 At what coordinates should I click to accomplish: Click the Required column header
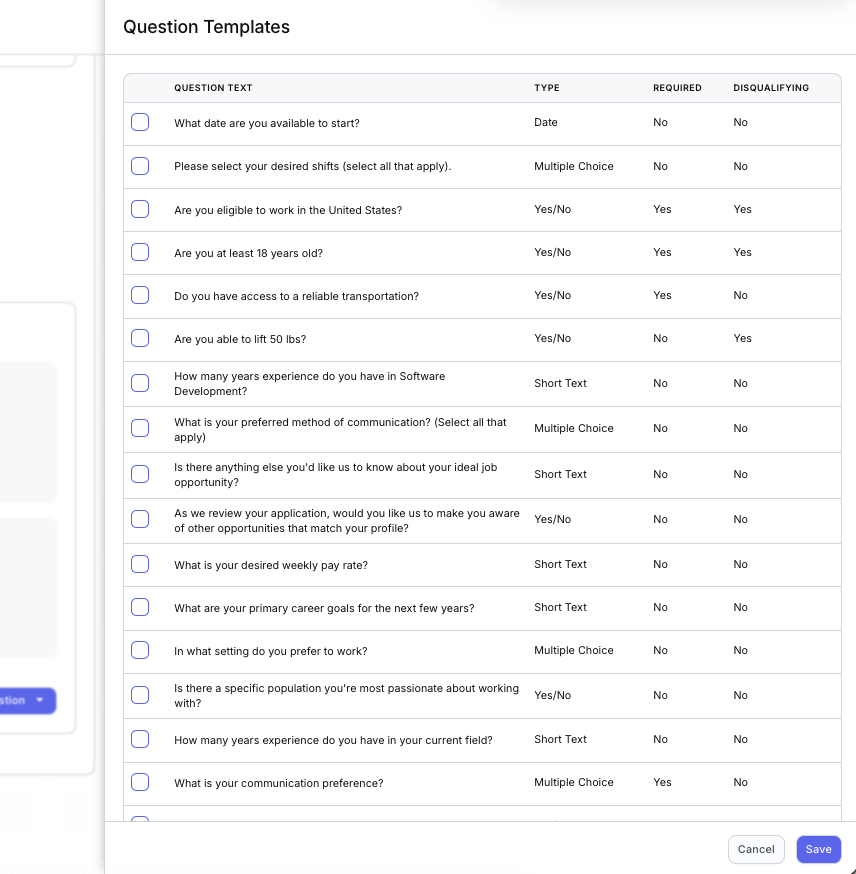[x=677, y=88]
